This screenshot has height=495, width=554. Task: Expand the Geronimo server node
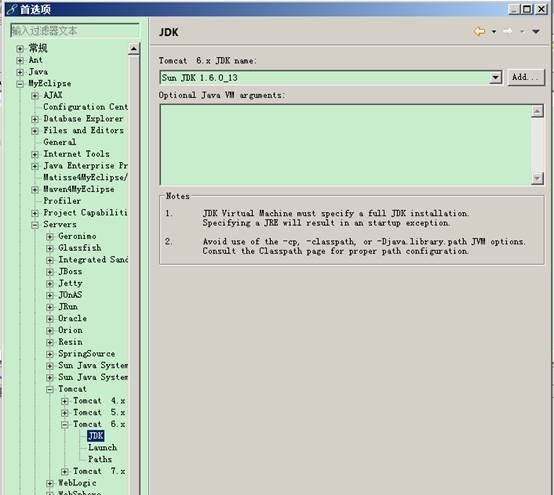(50, 236)
